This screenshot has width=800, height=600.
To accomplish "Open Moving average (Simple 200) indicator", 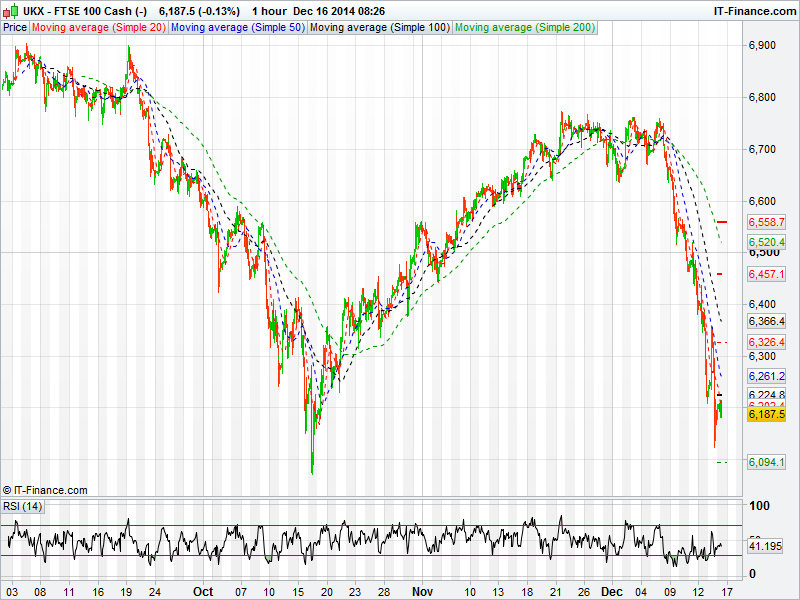I will tap(525, 27).
